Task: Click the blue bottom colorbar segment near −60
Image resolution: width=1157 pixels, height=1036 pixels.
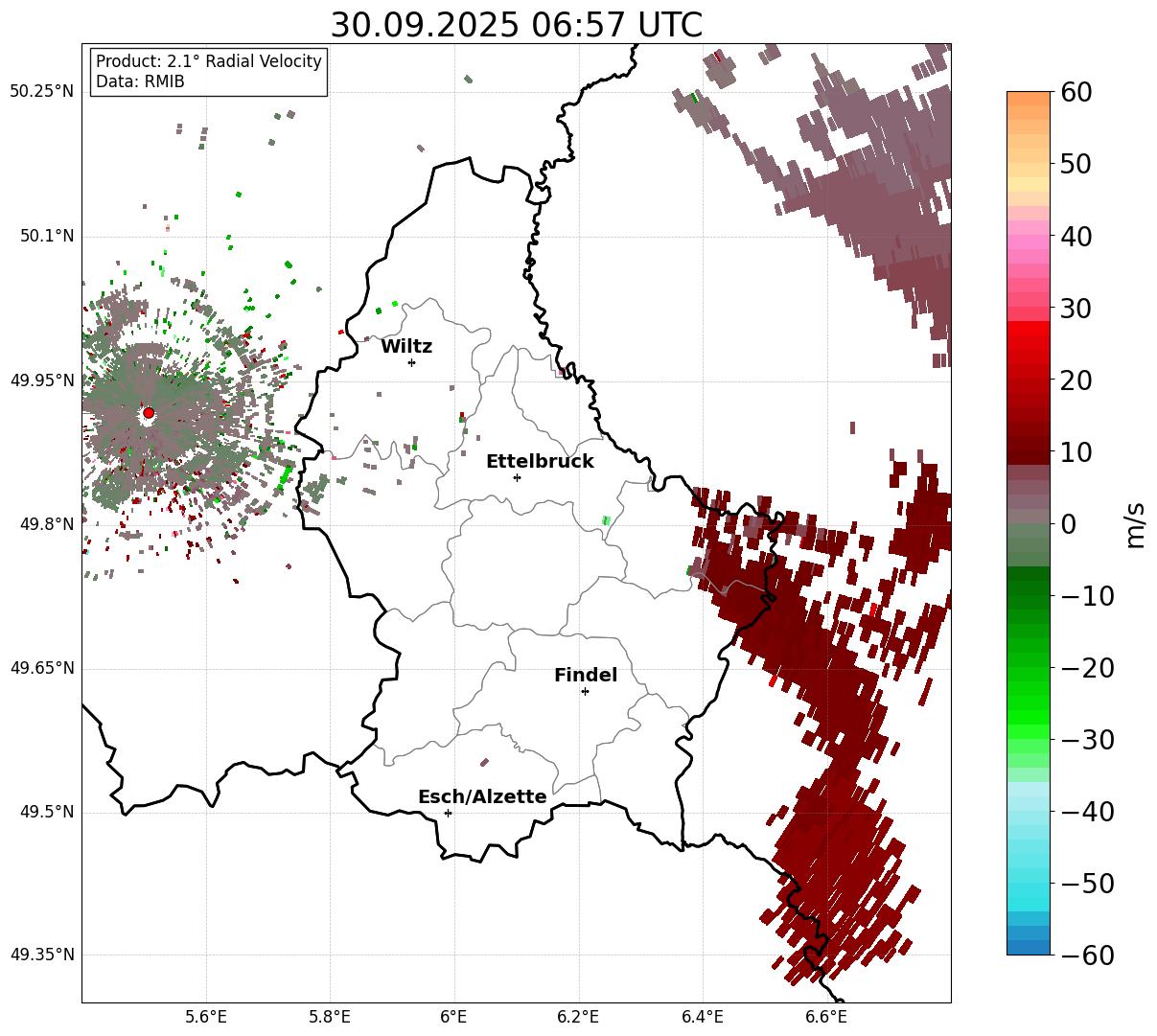Action: (1029, 946)
